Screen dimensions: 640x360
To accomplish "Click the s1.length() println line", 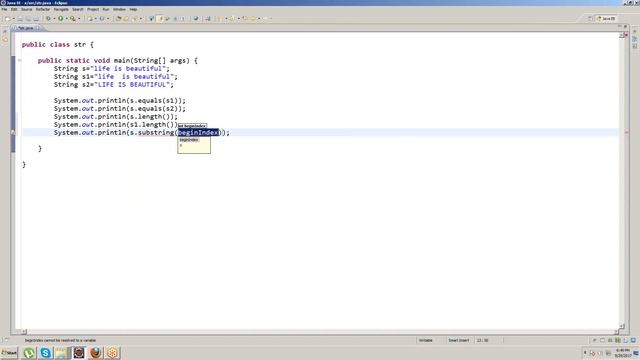I will coord(116,124).
